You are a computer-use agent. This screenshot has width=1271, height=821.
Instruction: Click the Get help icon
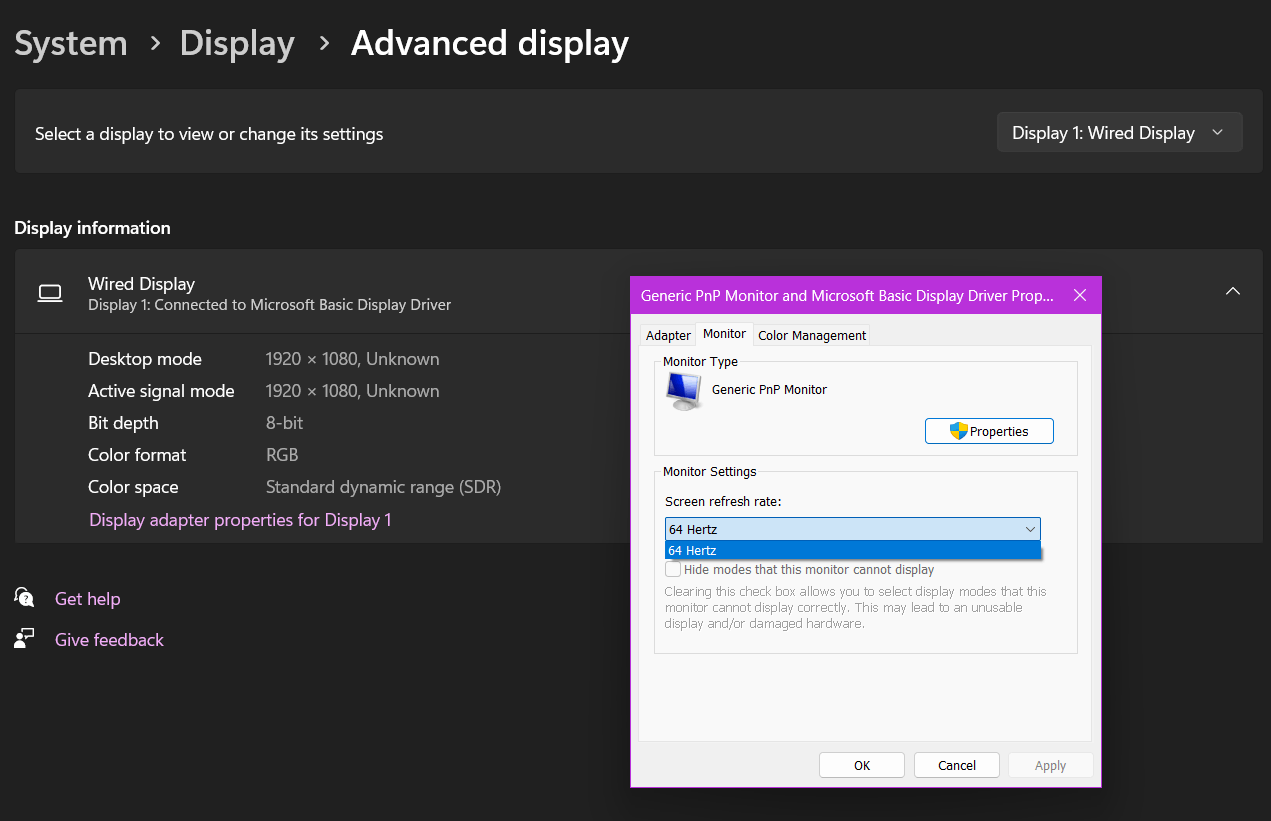[24, 597]
